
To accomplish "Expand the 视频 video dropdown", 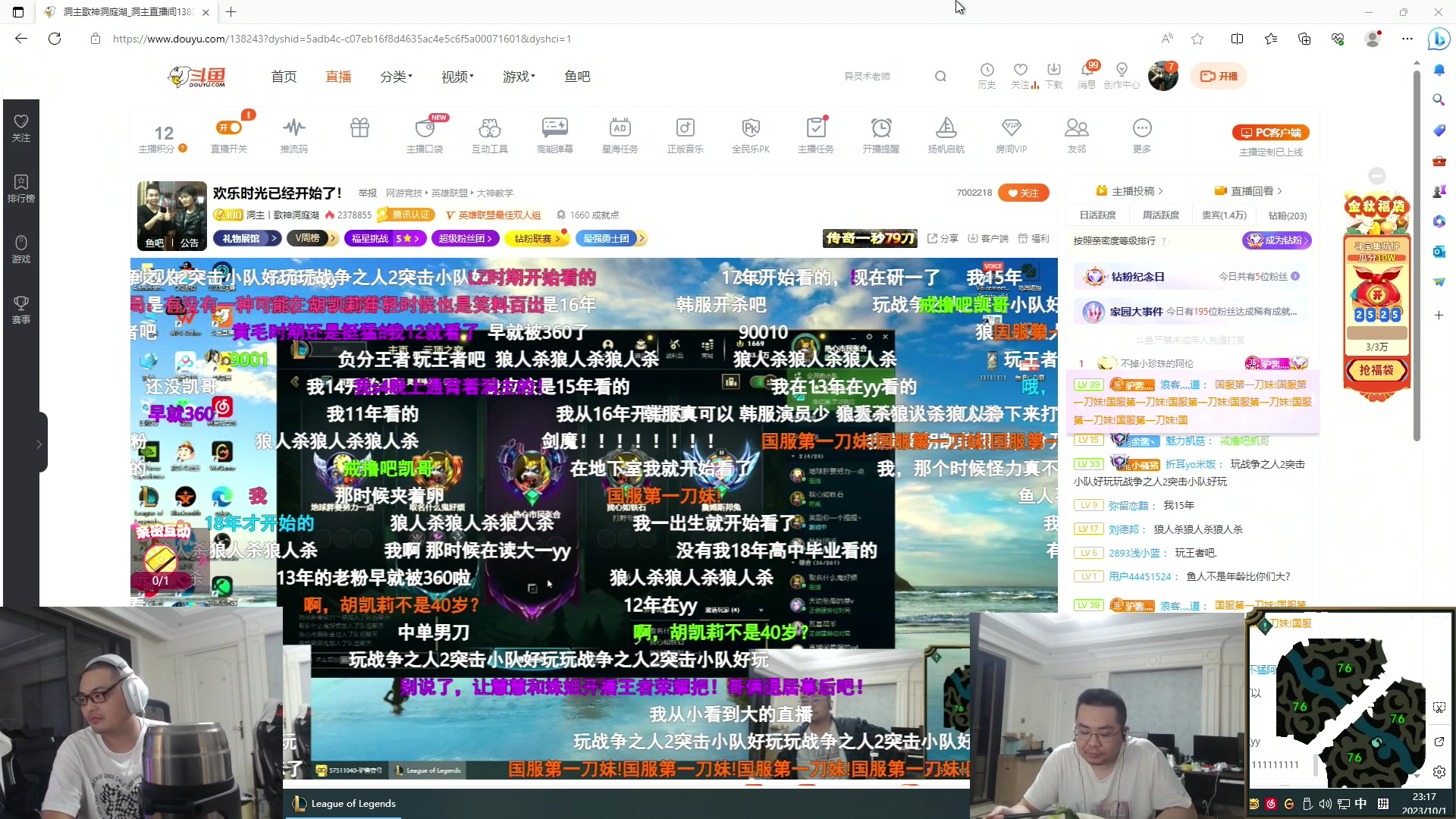I will 457,77.
